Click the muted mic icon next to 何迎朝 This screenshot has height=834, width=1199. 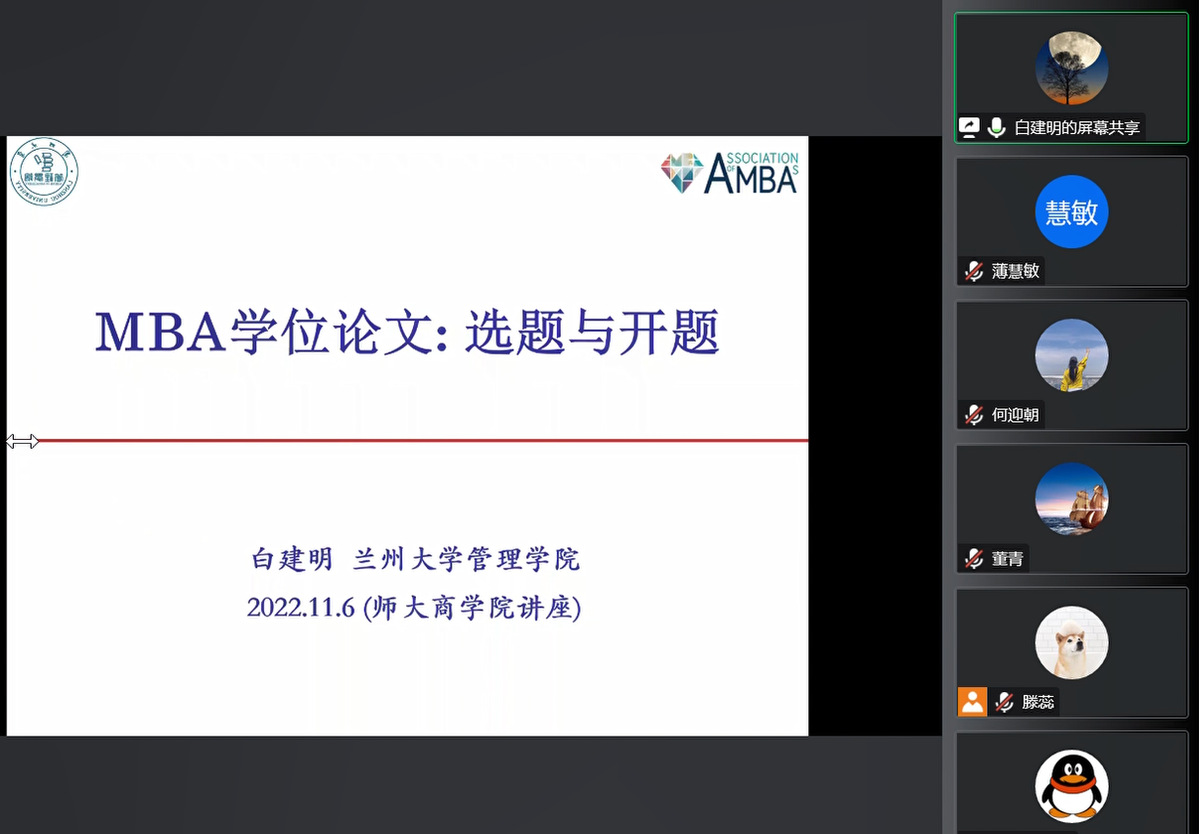coord(974,415)
